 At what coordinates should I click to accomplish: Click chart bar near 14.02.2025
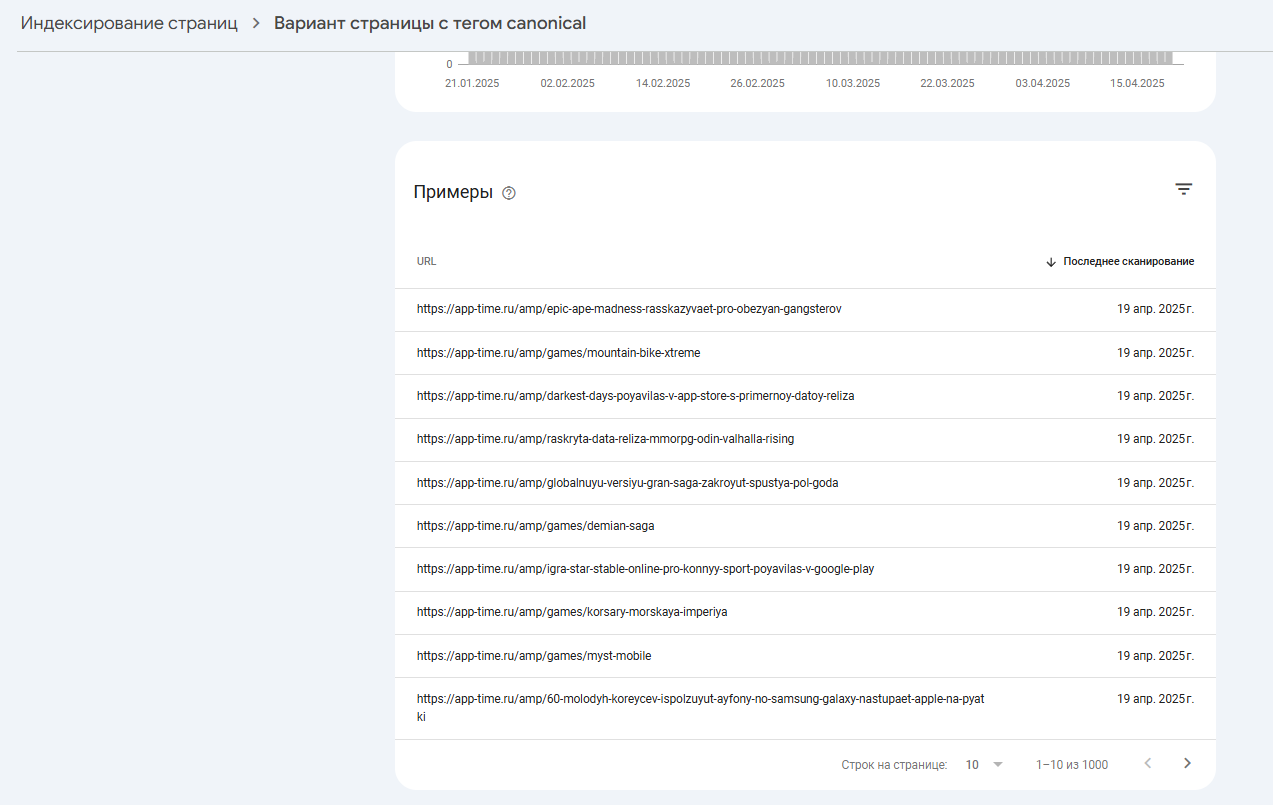(x=662, y=58)
